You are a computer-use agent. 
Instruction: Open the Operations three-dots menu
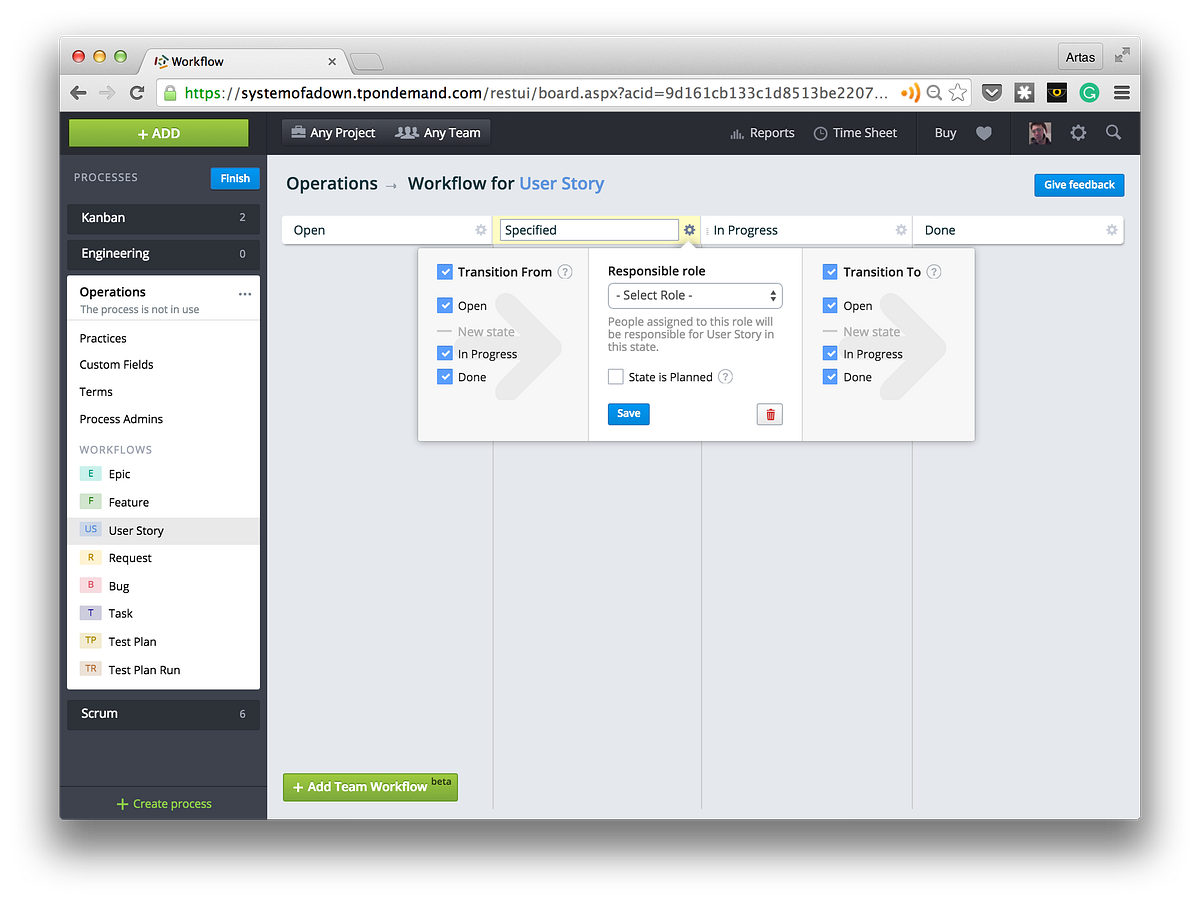(x=245, y=294)
